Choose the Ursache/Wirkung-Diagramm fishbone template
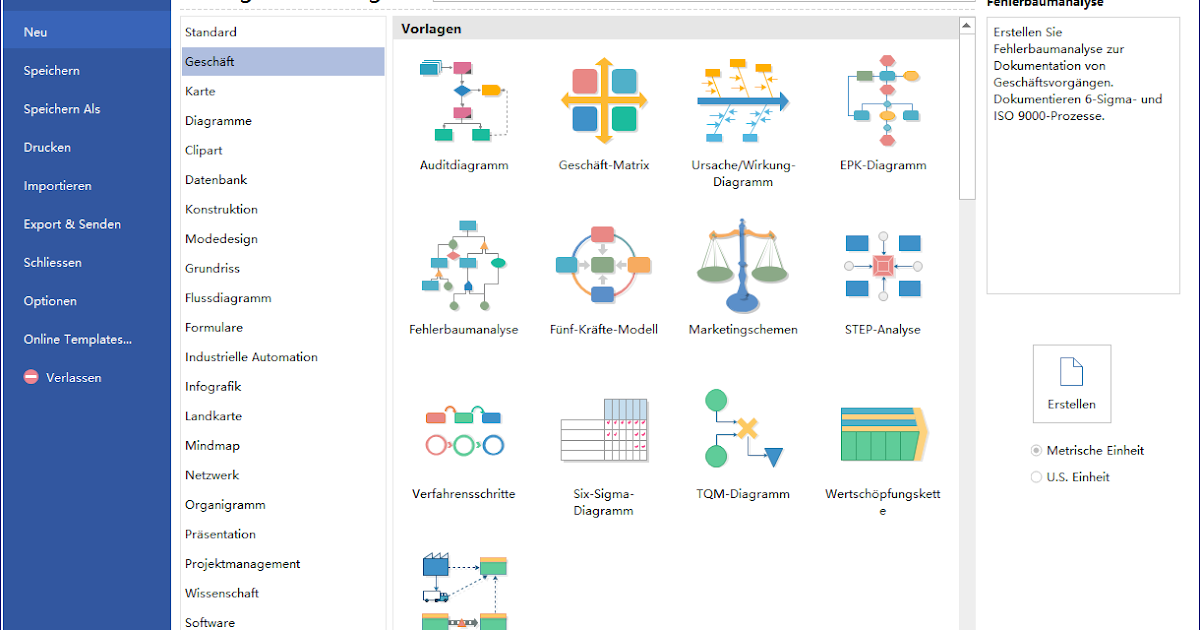This screenshot has height=630, width=1200. [743, 101]
